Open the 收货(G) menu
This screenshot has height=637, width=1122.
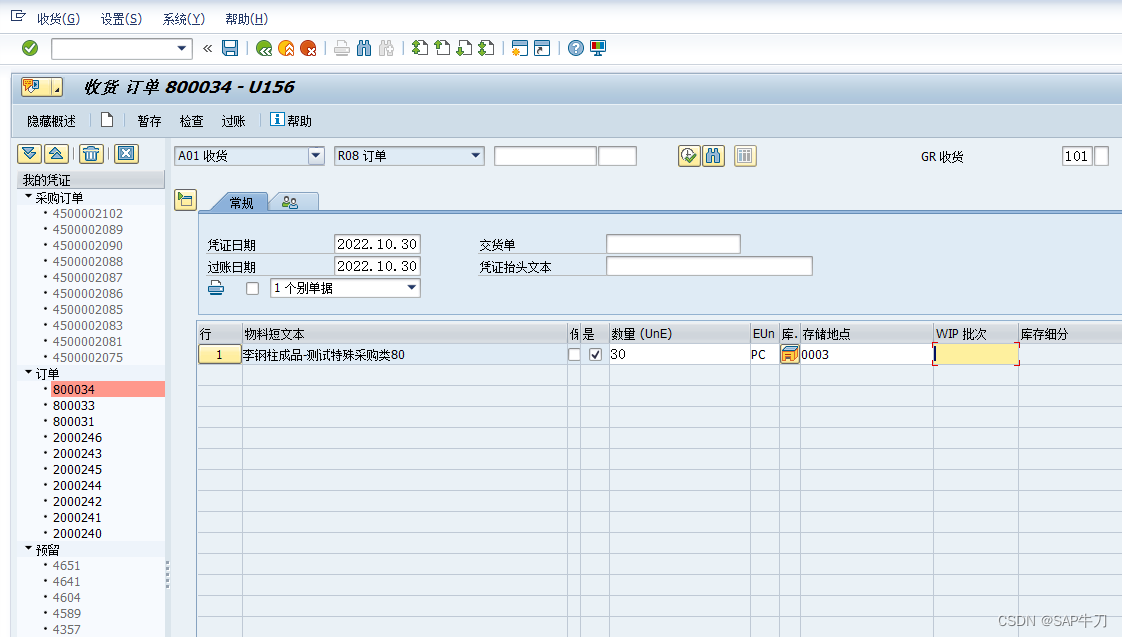click(59, 19)
